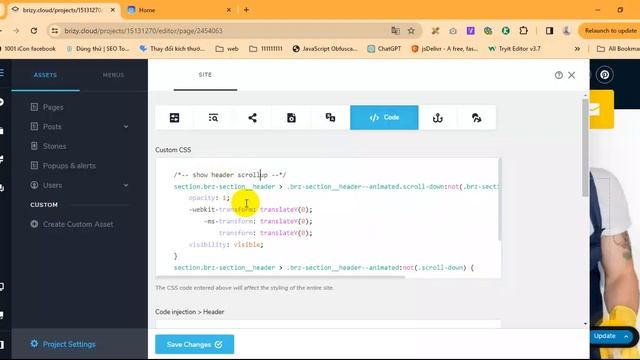
Task: Open the All Bookmarks folder
Action: pos(618,49)
